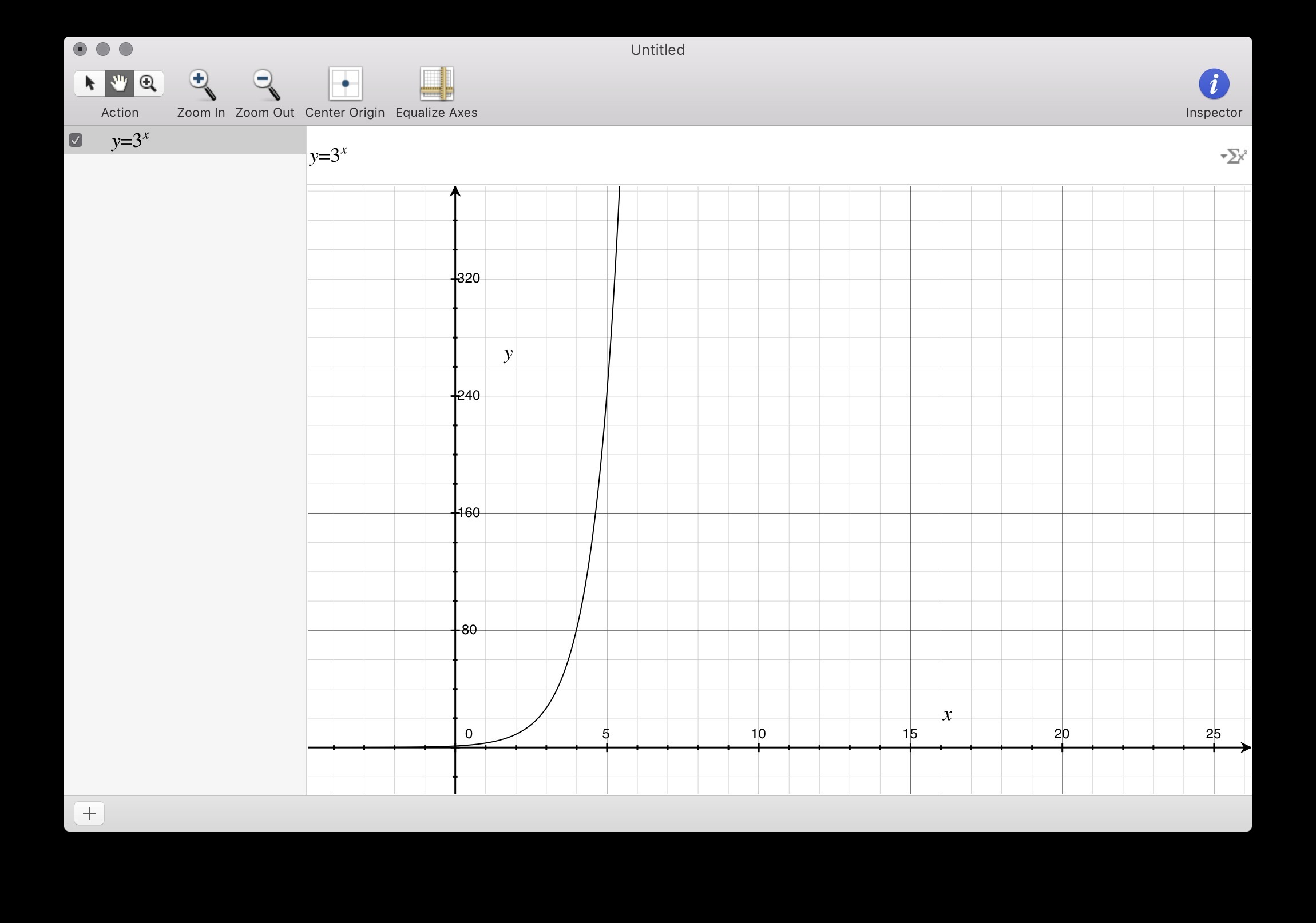This screenshot has width=1316, height=923.
Task: Click the Zoom In magnifier icon
Action: (201, 85)
